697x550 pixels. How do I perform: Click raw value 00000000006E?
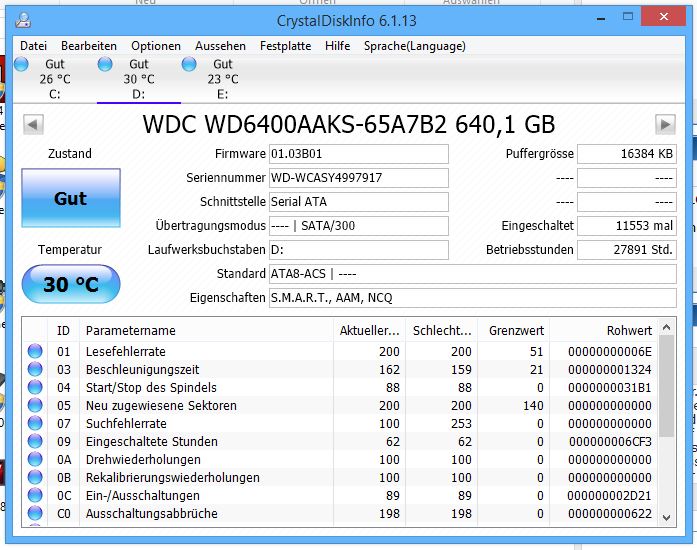(609, 352)
